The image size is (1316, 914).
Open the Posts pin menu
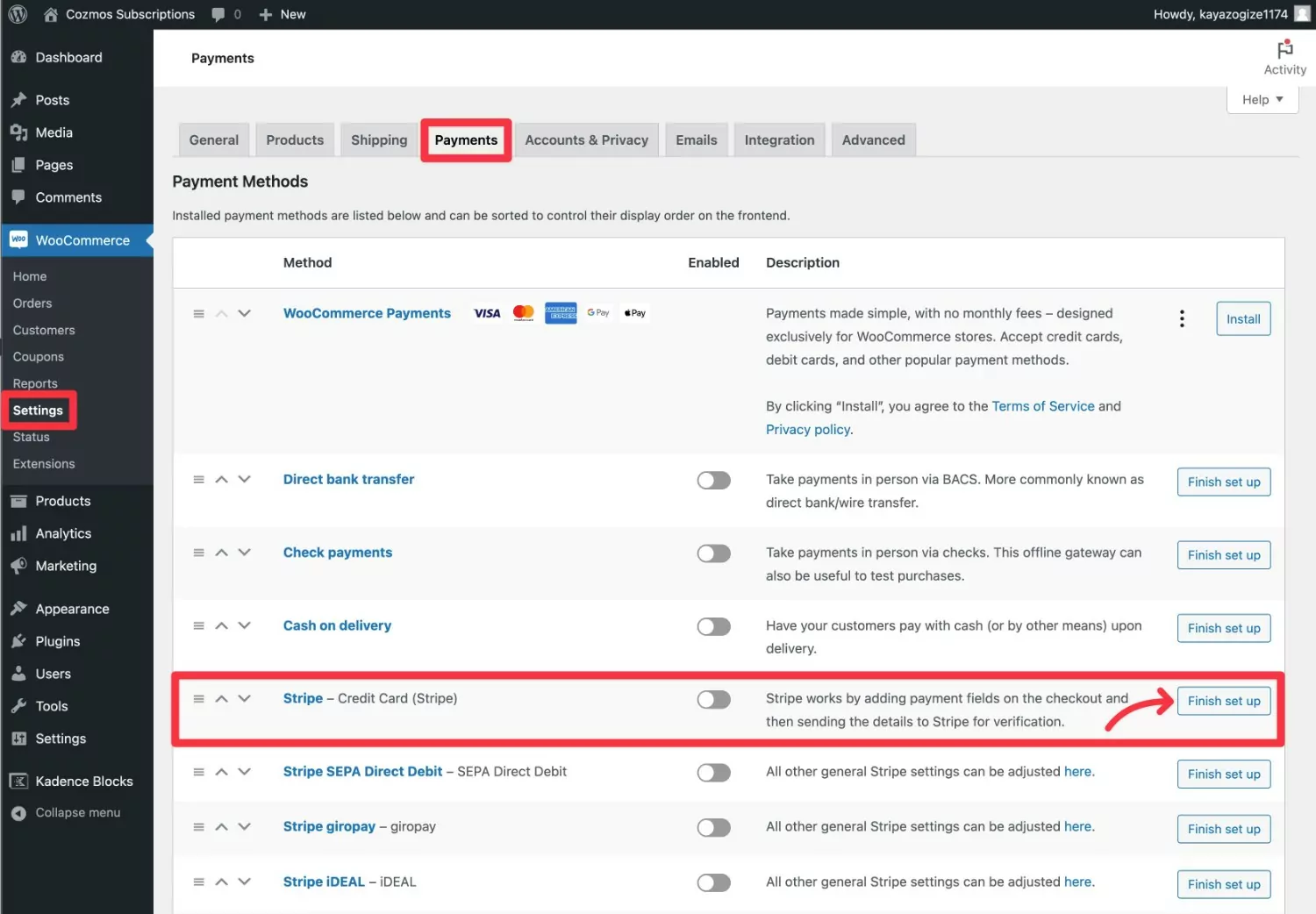coord(52,100)
